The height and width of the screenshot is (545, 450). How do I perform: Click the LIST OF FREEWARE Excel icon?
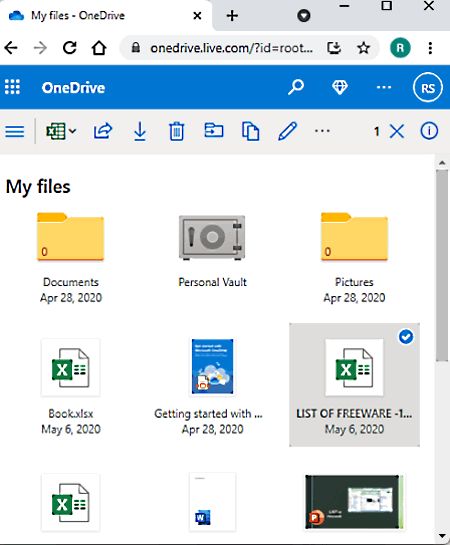point(354,368)
